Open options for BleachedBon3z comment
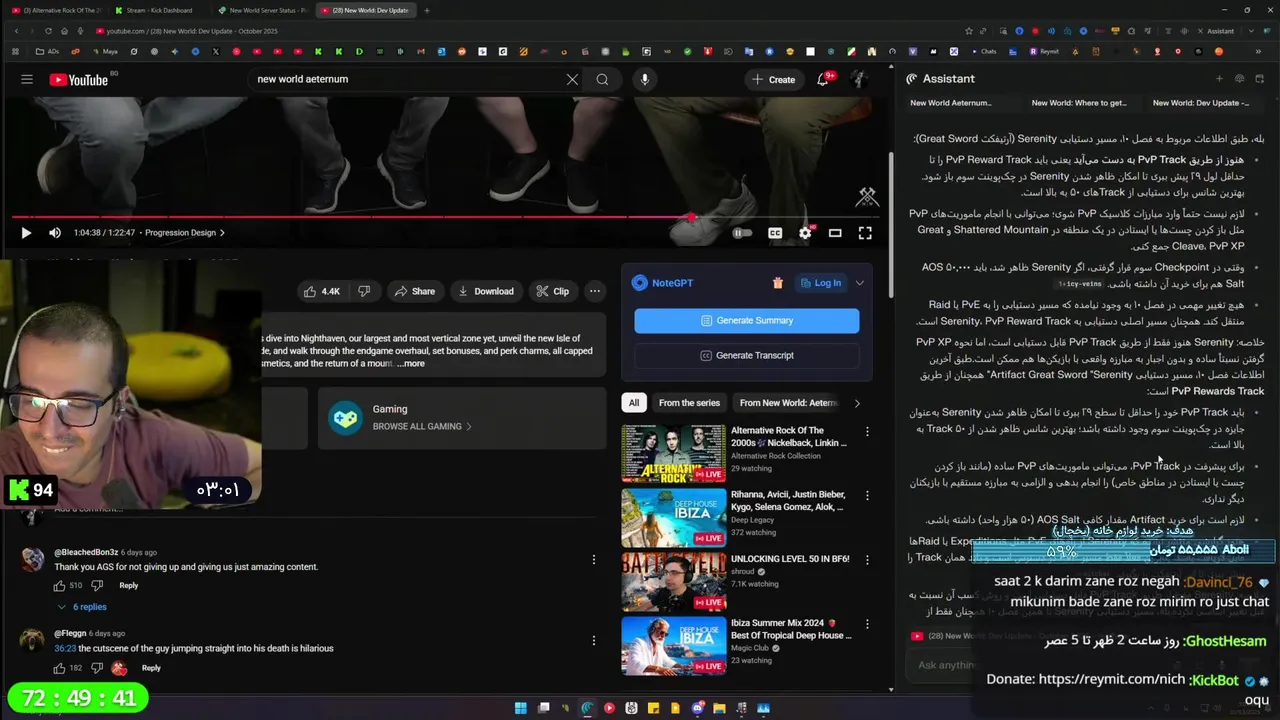This screenshot has height=720, width=1280. tap(594, 560)
